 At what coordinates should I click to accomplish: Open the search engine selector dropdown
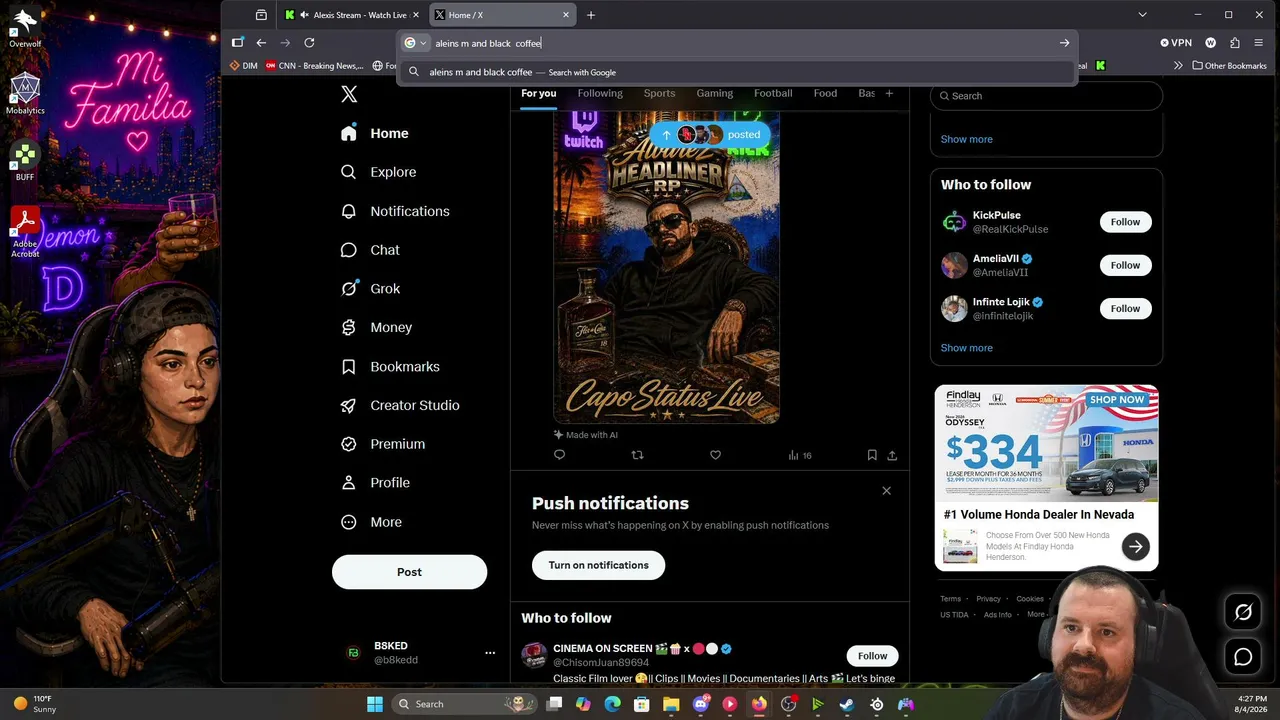point(415,43)
